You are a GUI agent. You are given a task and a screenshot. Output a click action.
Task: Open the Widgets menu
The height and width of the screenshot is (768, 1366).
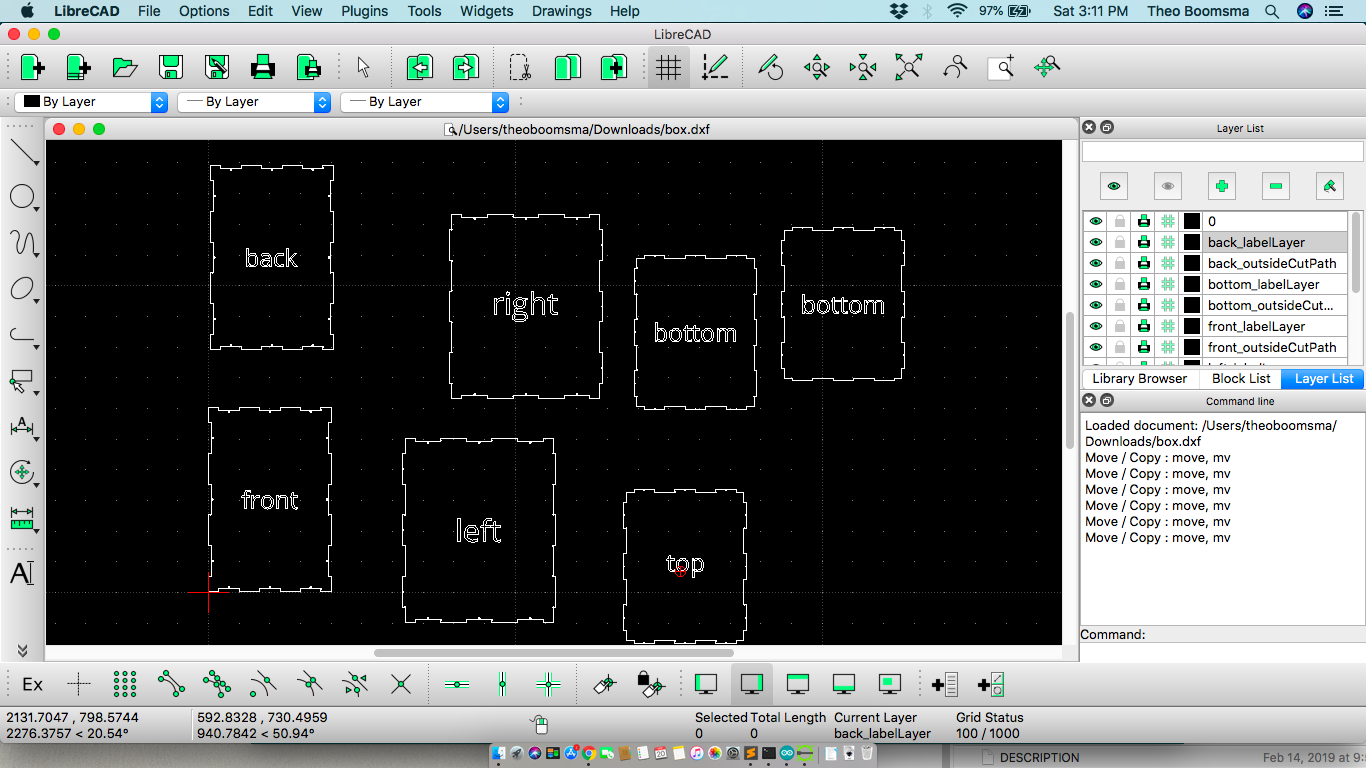[x=487, y=11]
